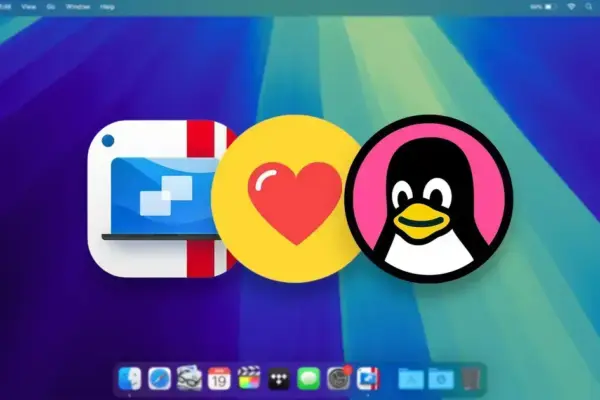Screen dimensions: 600x400
Task: Open the Applications folder in dock
Action: pos(411,379)
